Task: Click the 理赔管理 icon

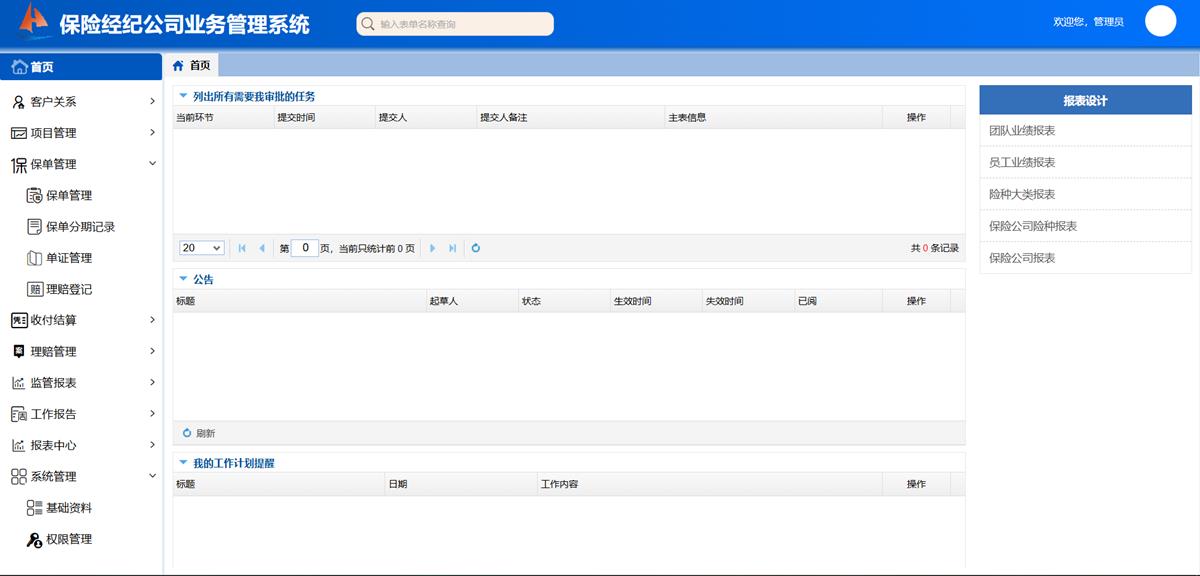Action: [x=19, y=352]
